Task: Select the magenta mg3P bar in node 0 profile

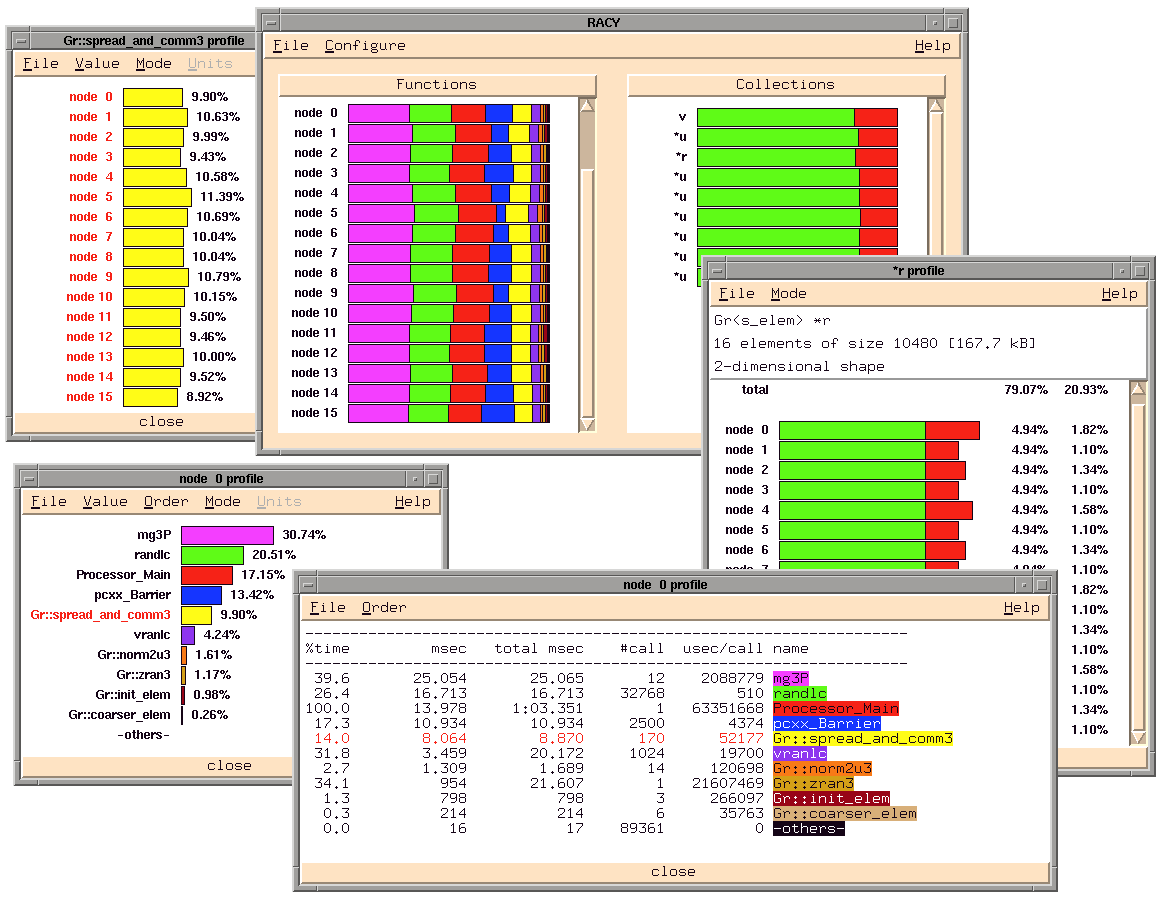Action: point(227,535)
